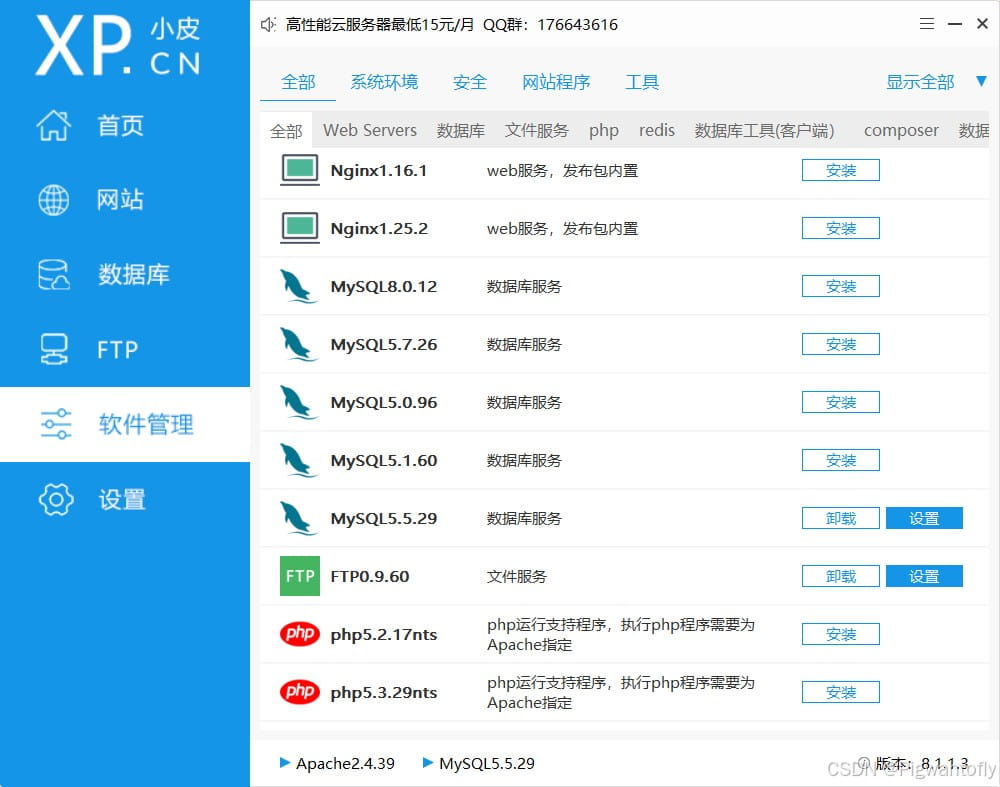
Task: Click the MySQL5.7.26 dolphin icon
Action: [298, 344]
